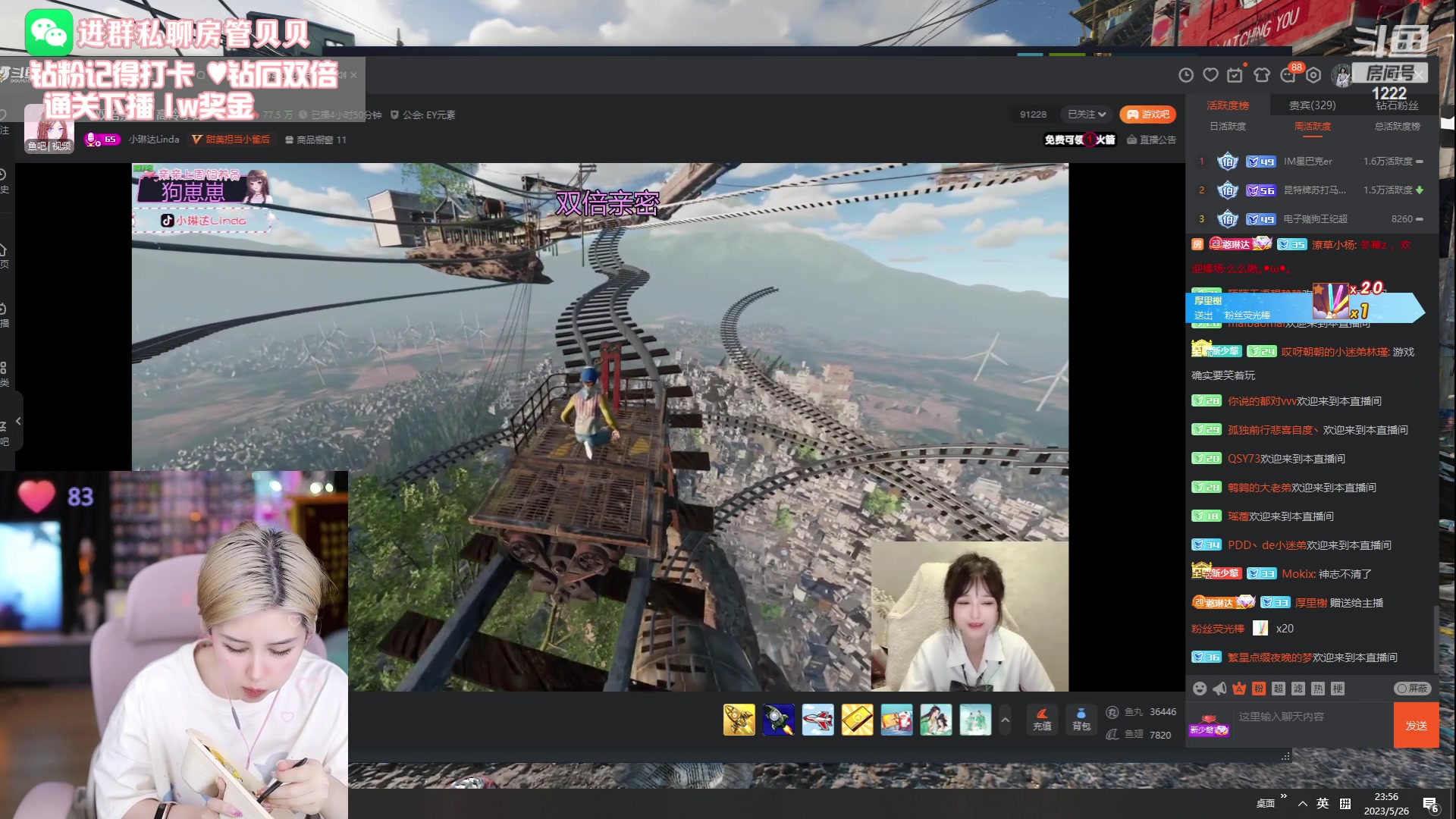The height and width of the screenshot is (819, 1456).
Task: Open the 新少爷 fan badge selector
Action: click(x=1209, y=726)
